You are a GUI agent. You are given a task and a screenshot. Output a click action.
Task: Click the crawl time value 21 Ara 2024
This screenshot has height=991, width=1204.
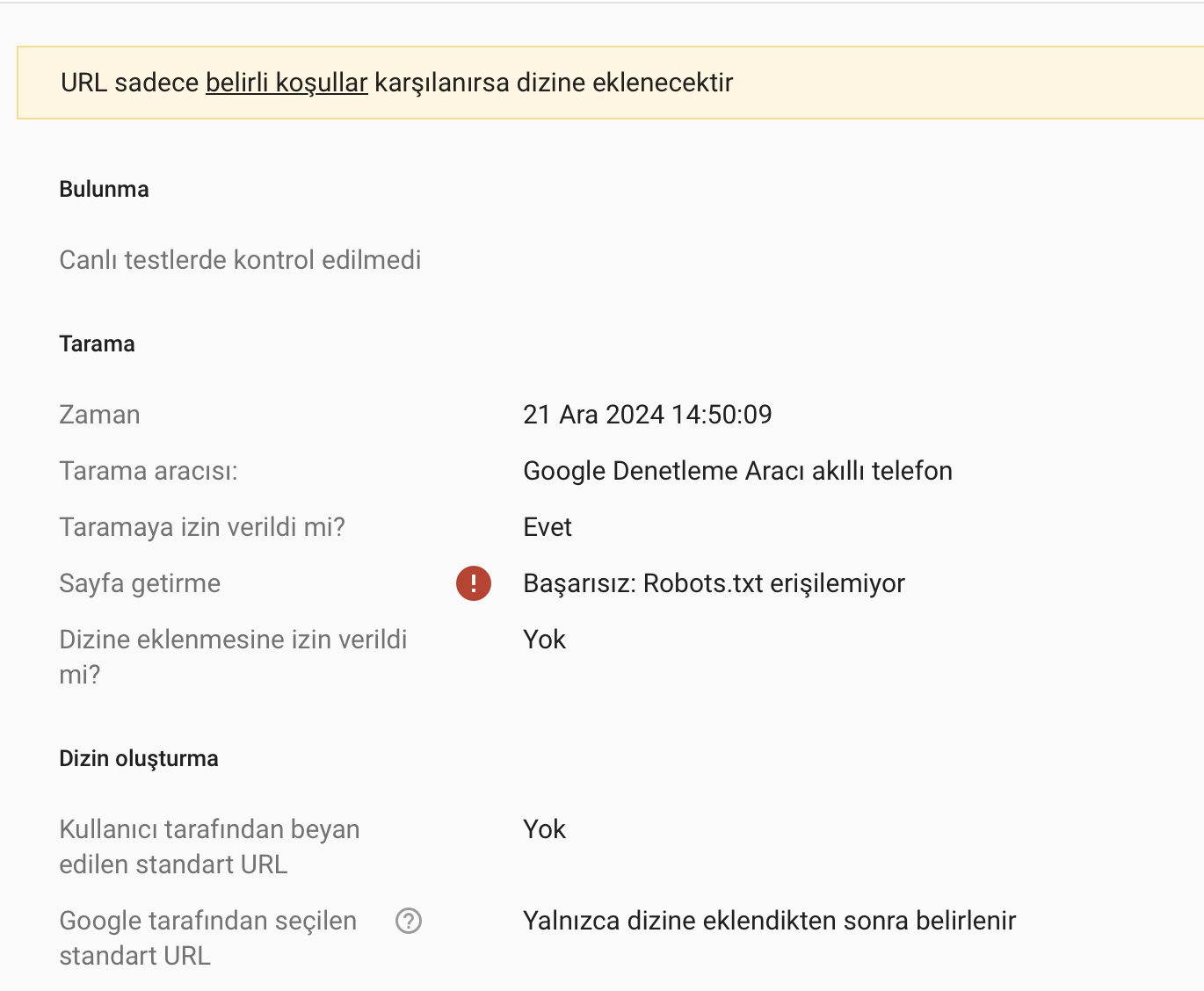(x=648, y=415)
